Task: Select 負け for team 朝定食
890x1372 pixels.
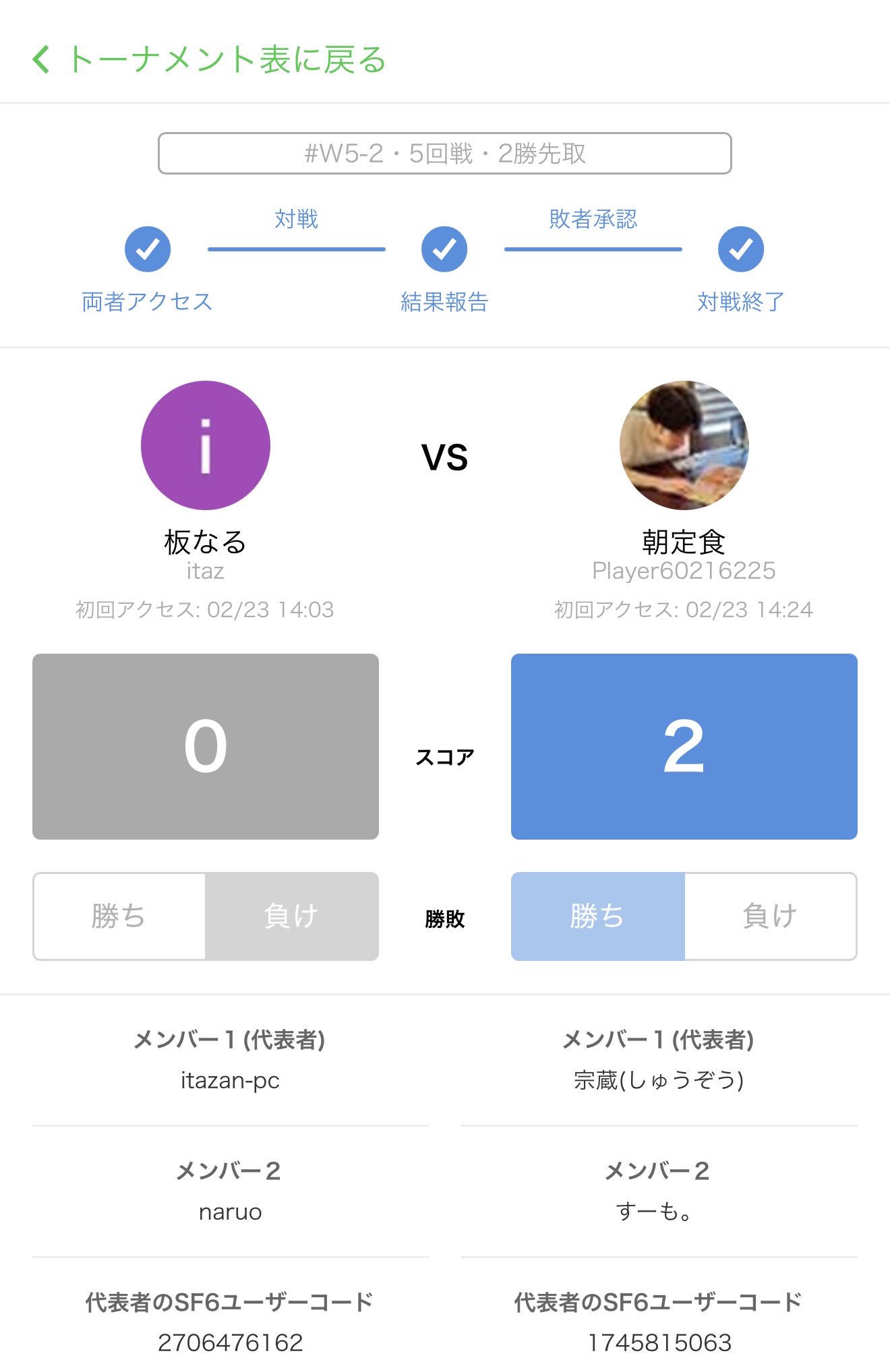Action: (x=770, y=916)
